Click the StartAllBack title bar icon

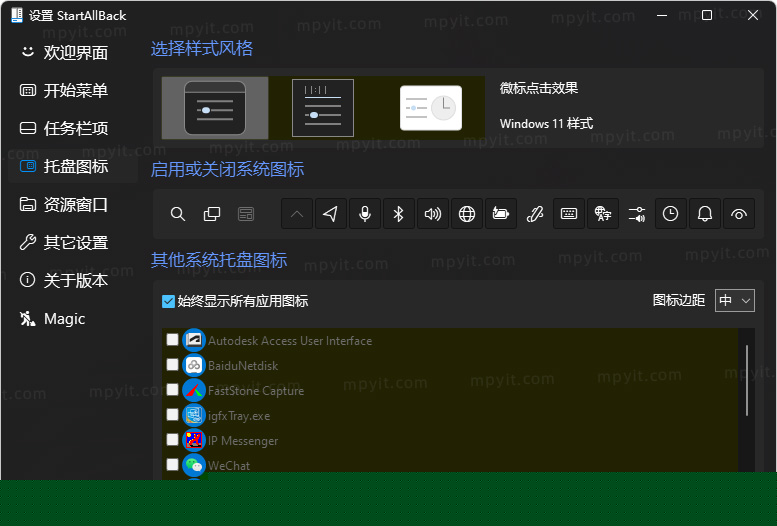17,15
